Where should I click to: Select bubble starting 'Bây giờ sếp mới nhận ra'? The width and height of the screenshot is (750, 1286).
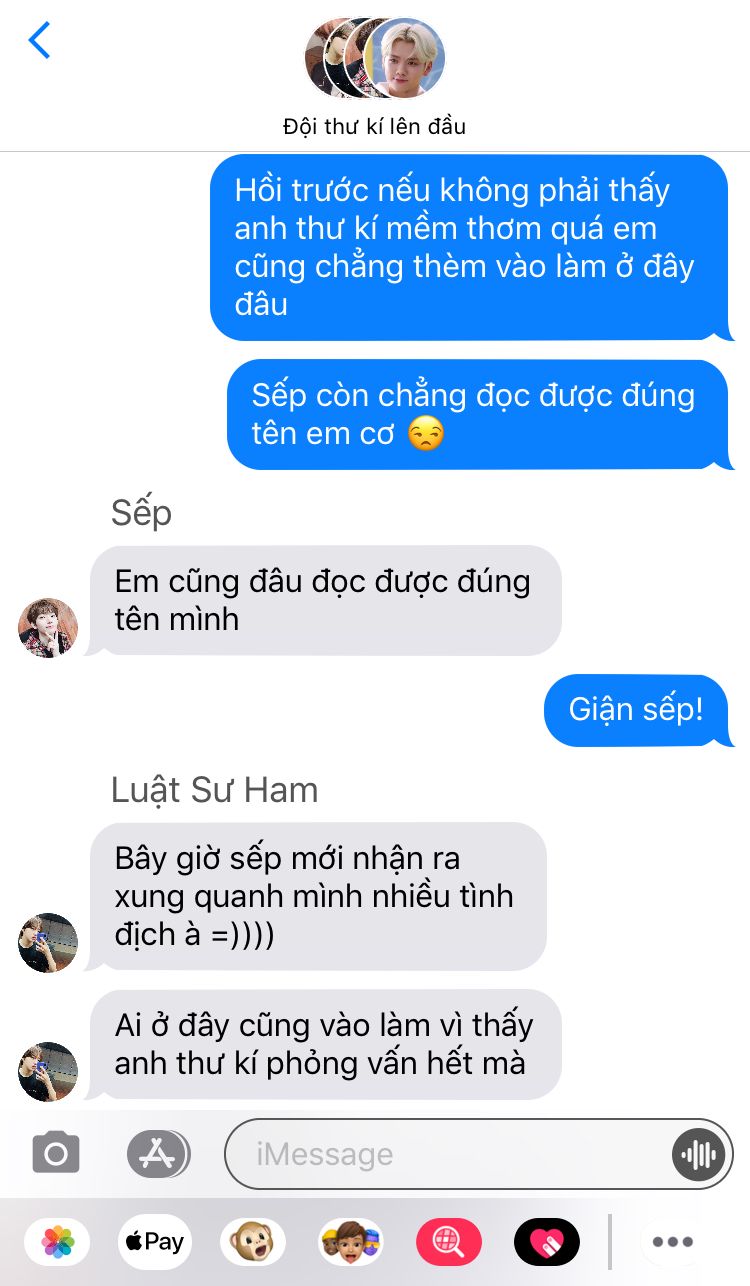pos(315,896)
